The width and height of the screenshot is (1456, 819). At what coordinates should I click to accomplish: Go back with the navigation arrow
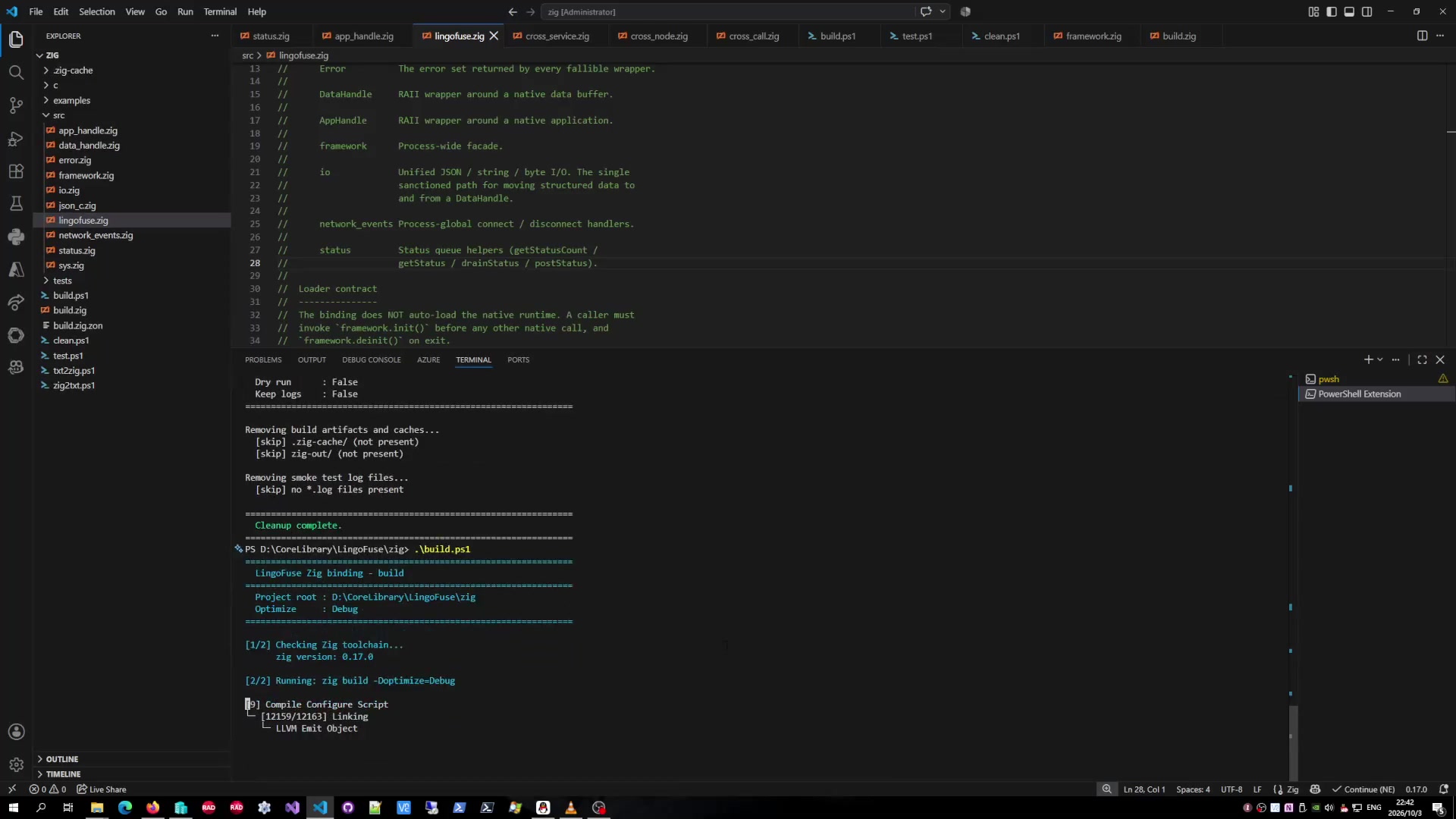pos(513,12)
